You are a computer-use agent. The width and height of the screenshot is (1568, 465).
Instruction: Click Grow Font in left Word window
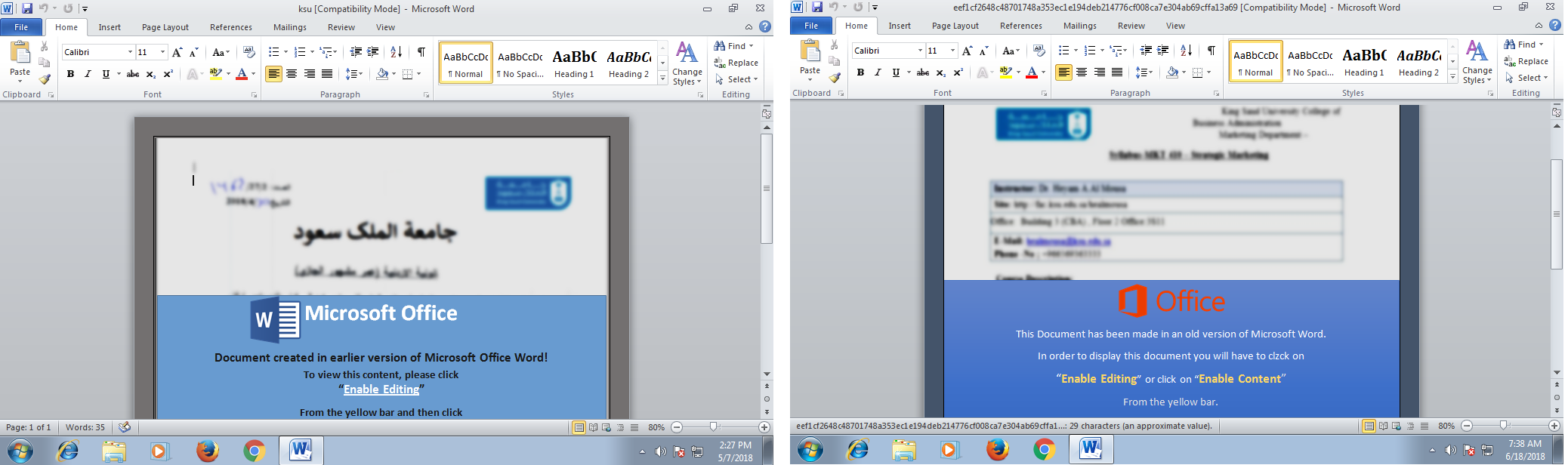[x=177, y=52]
